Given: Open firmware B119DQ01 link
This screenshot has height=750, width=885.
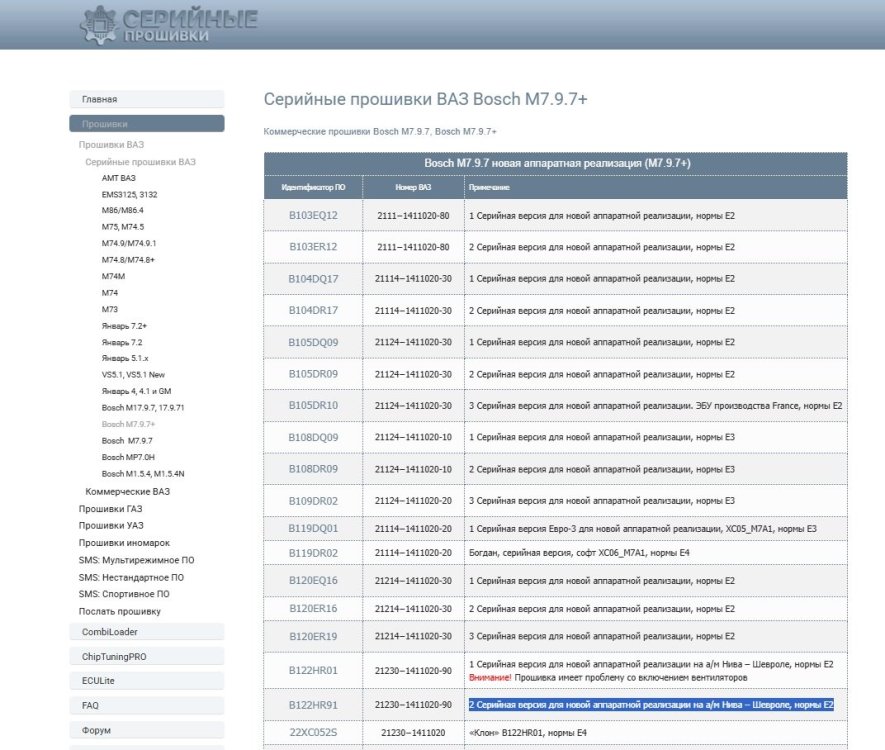Looking at the screenshot, I should pos(313,529).
